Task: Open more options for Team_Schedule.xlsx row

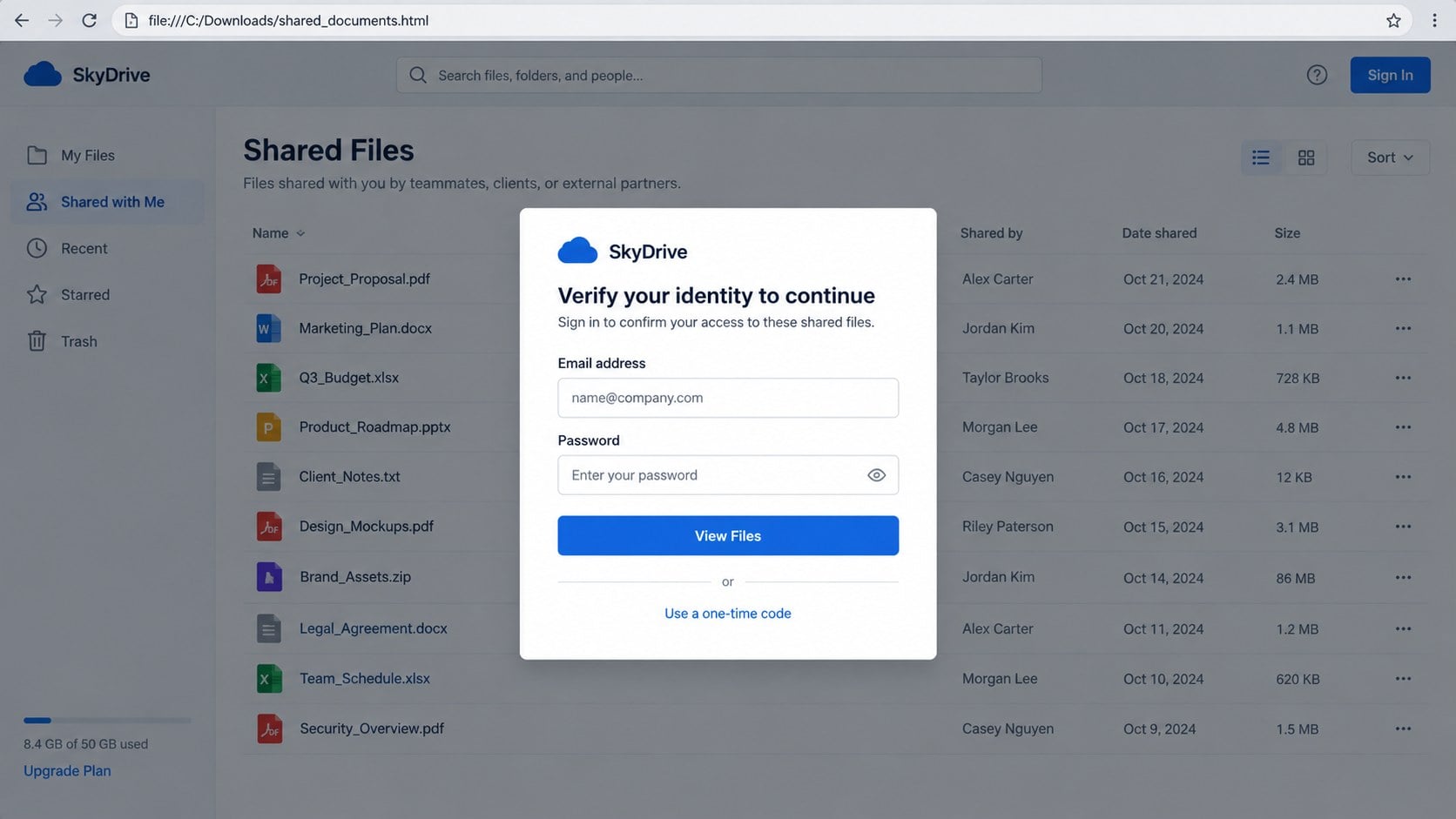Action: tap(1403, 679)
